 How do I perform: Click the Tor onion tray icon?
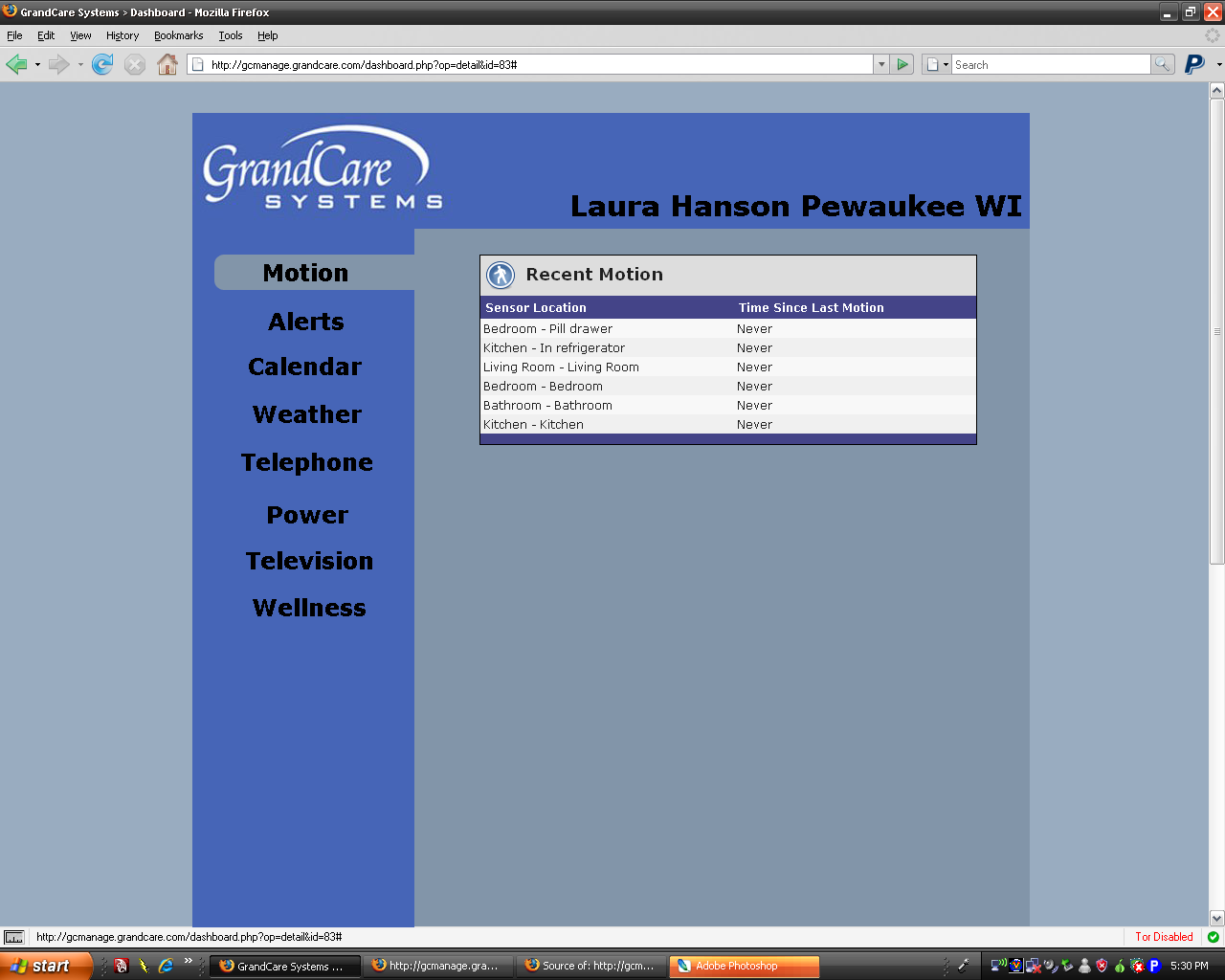coord(1120,966)
